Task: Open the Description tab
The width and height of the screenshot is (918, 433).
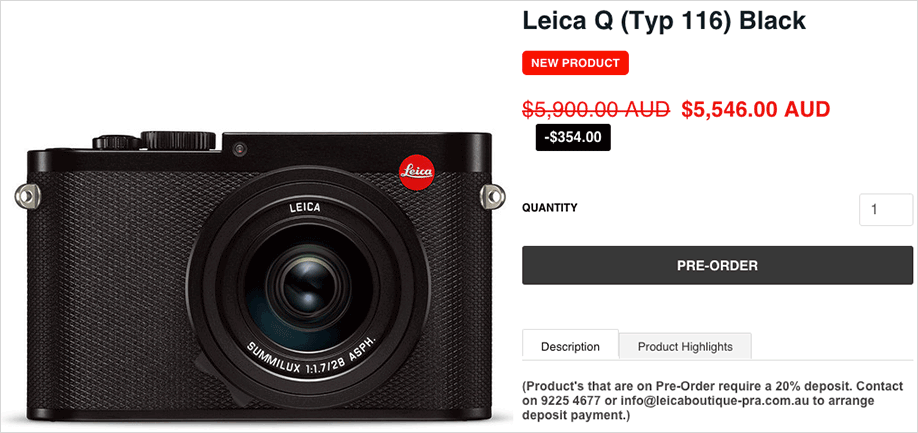Action: pos(570,346)
